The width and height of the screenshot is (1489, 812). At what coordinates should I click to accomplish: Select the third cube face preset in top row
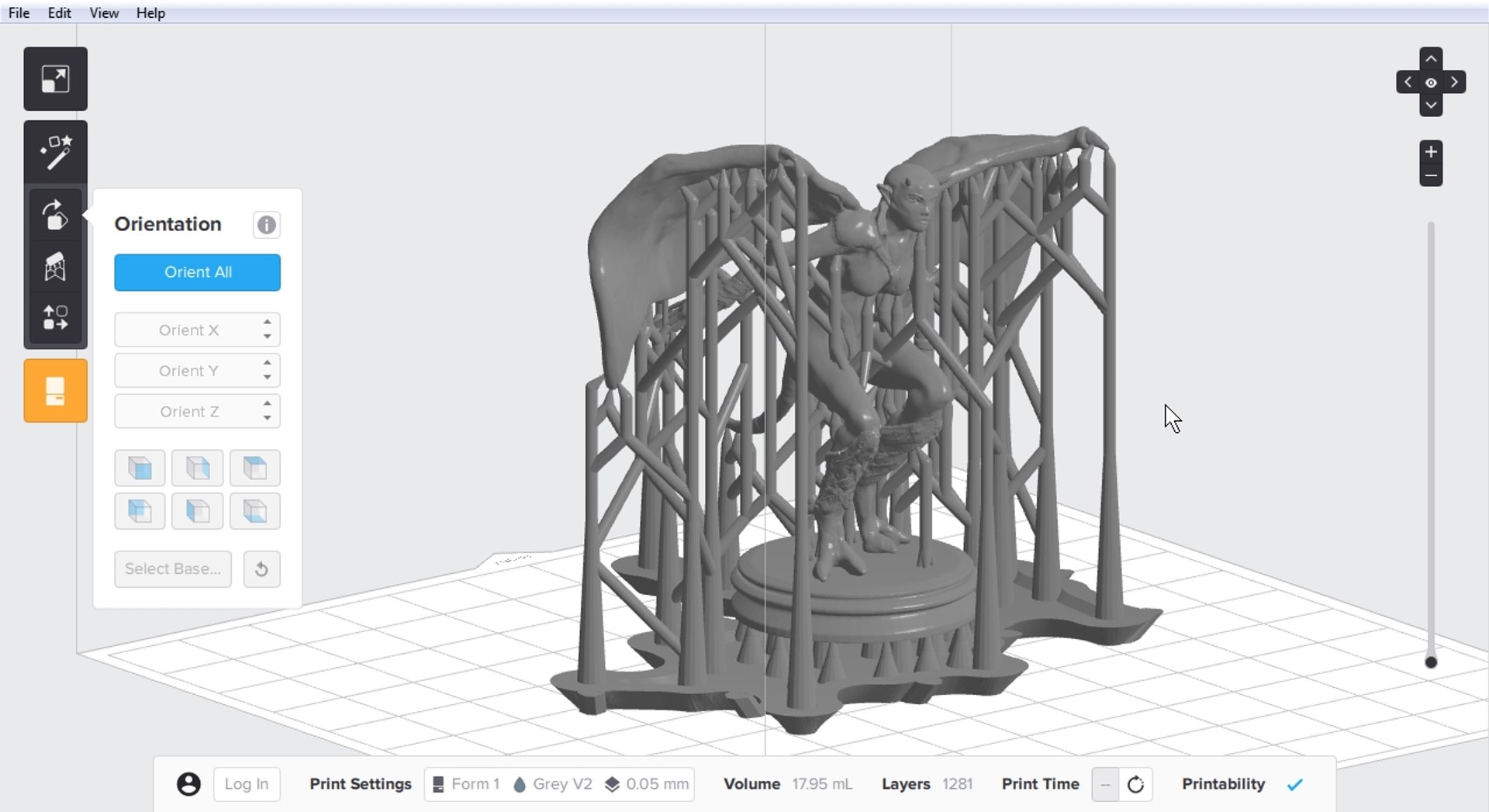[255, 468]
